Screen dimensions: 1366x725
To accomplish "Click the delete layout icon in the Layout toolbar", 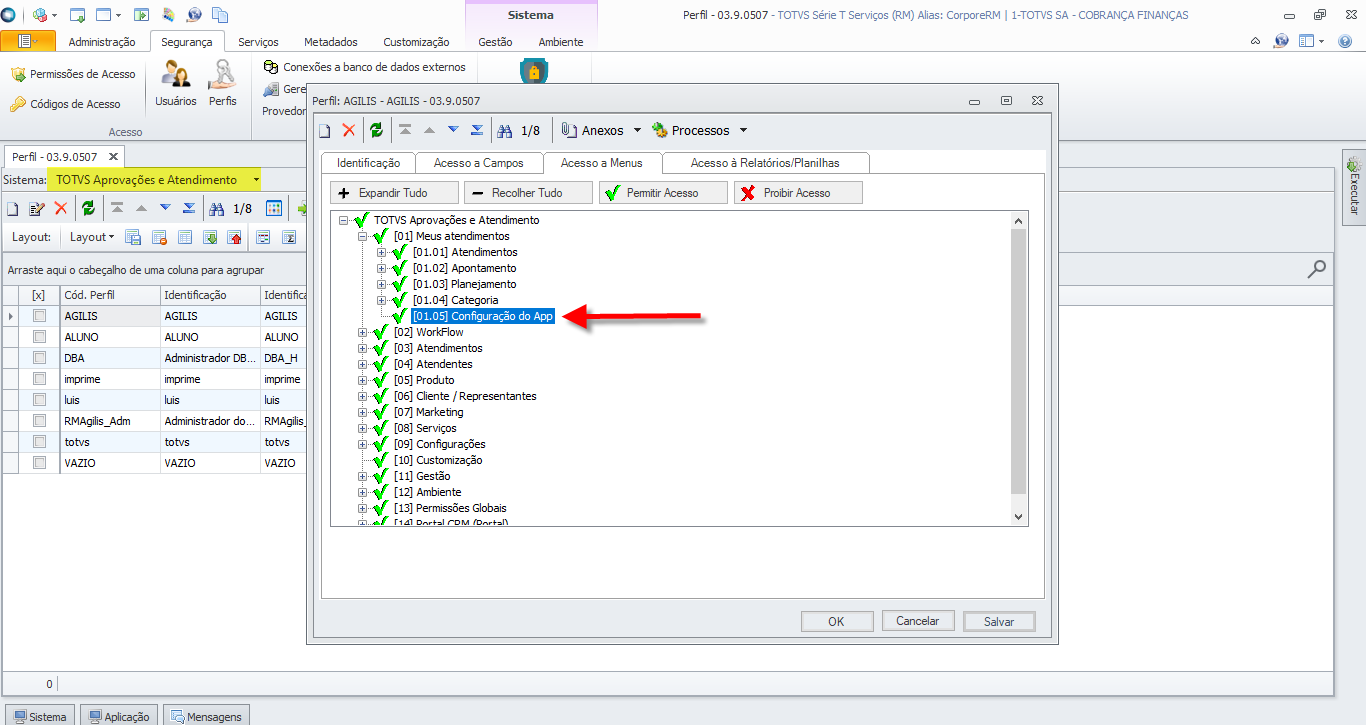I will click(159, 237).
